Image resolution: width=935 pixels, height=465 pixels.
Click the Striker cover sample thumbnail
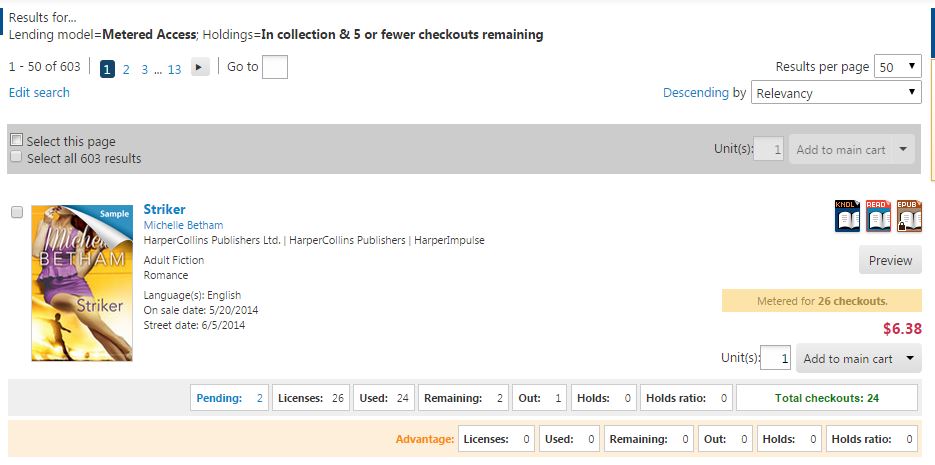82,283
